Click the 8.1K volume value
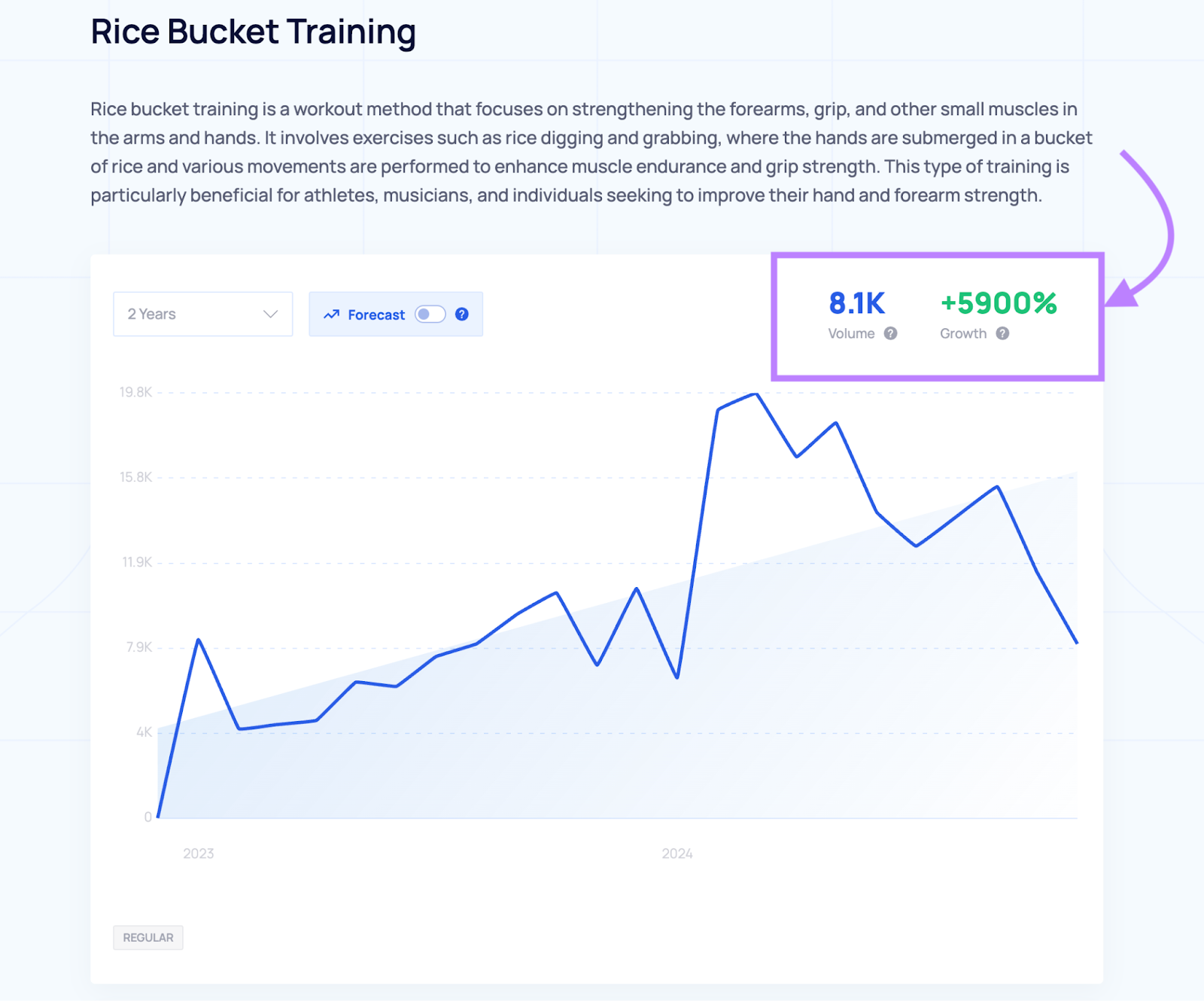Viewport: 1204px width, 1001px height. [x=856, y=303]
